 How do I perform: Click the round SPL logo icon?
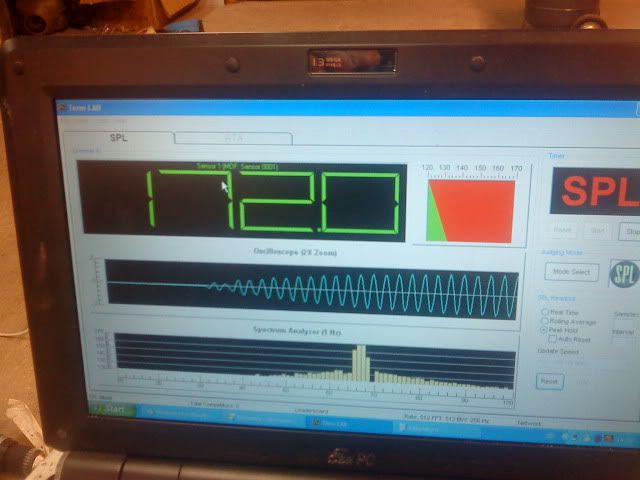pos(625,273)
